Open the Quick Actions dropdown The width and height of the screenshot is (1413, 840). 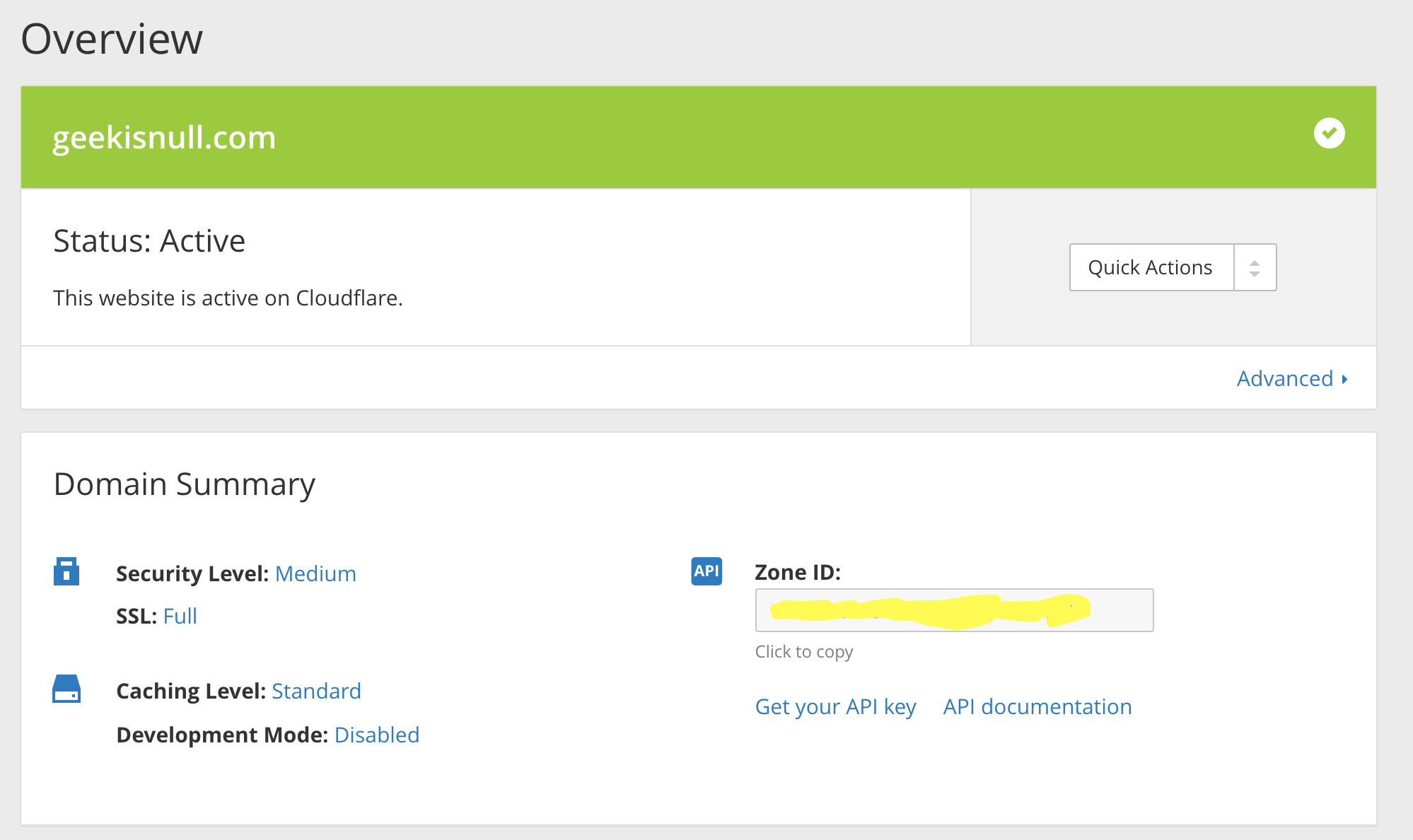pos(1172,267)
